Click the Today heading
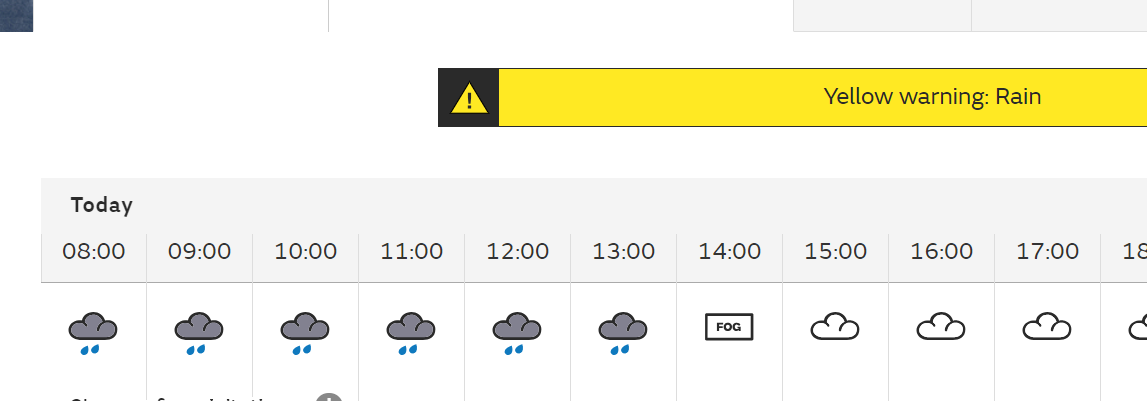The image size is (1147, 401). click(x=102, y=205)
